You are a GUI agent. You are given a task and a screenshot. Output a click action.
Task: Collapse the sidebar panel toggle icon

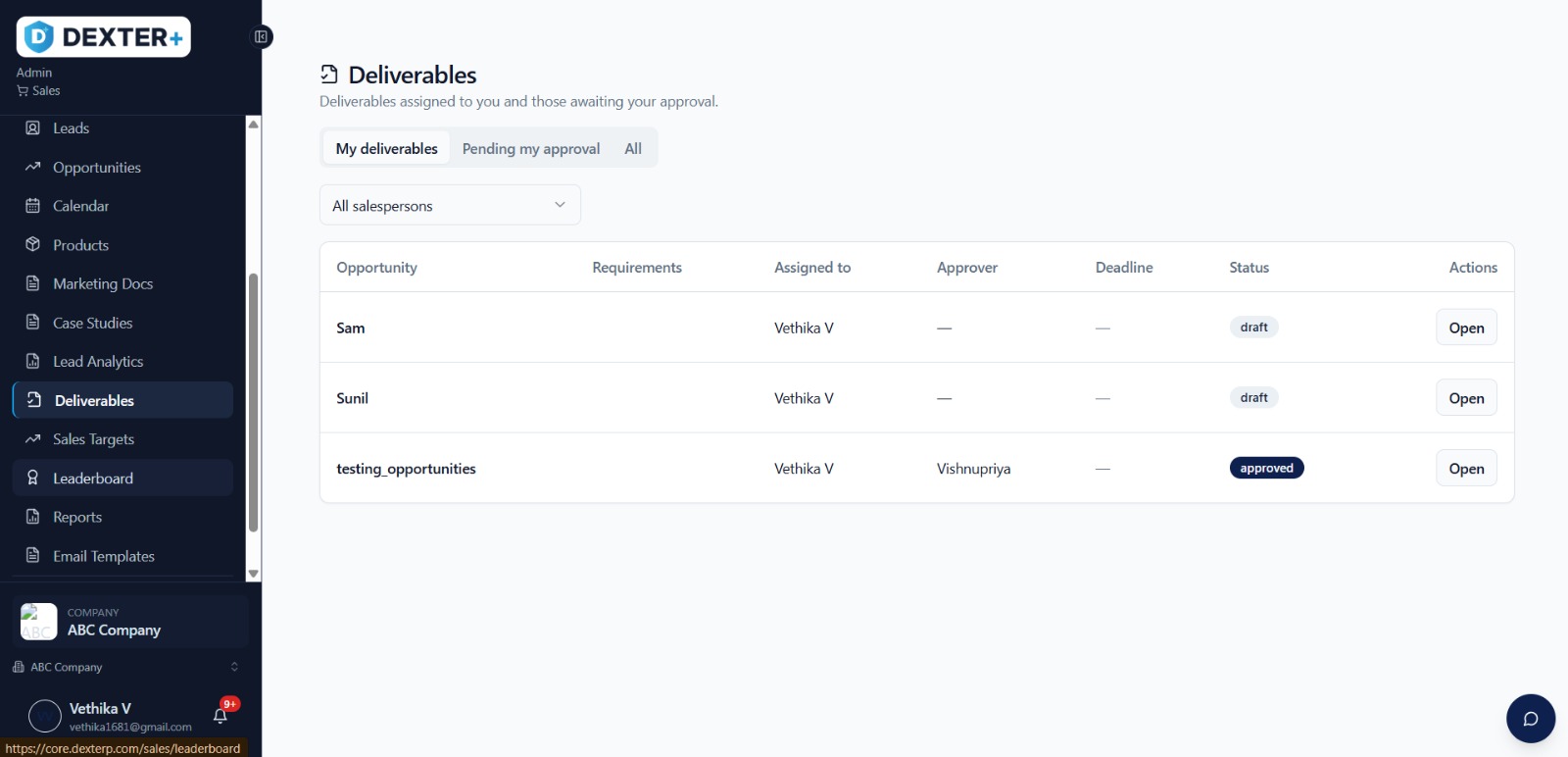coord(261,37)
